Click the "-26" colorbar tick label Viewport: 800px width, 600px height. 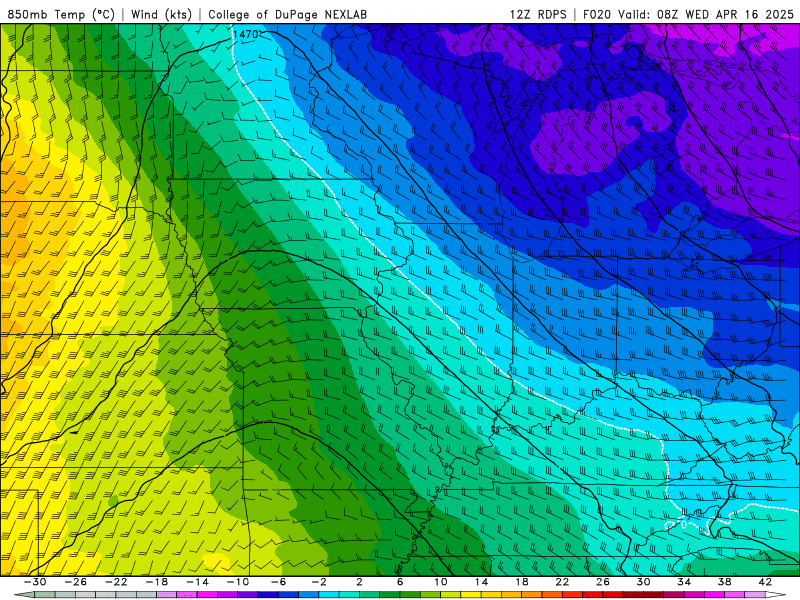(76, 582)
